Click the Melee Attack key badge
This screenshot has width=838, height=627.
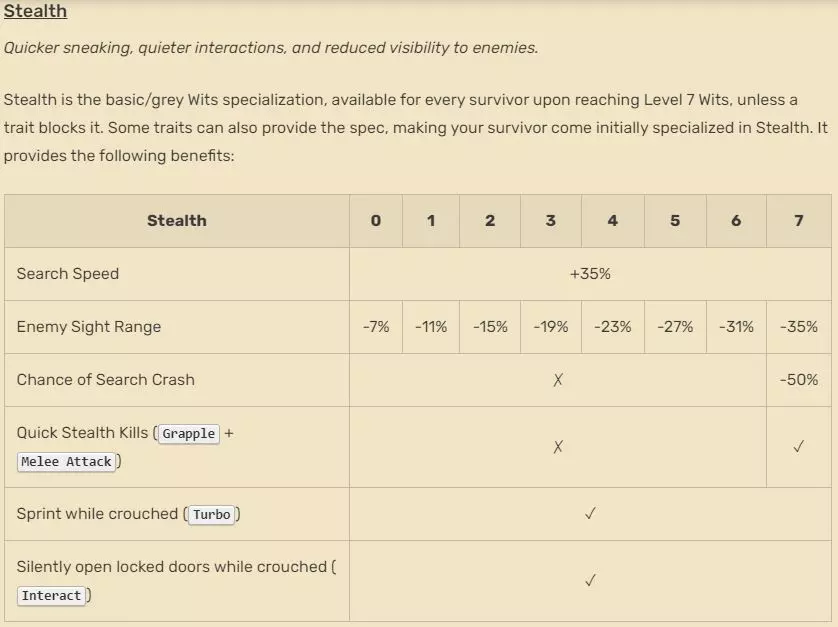[66, 461]
